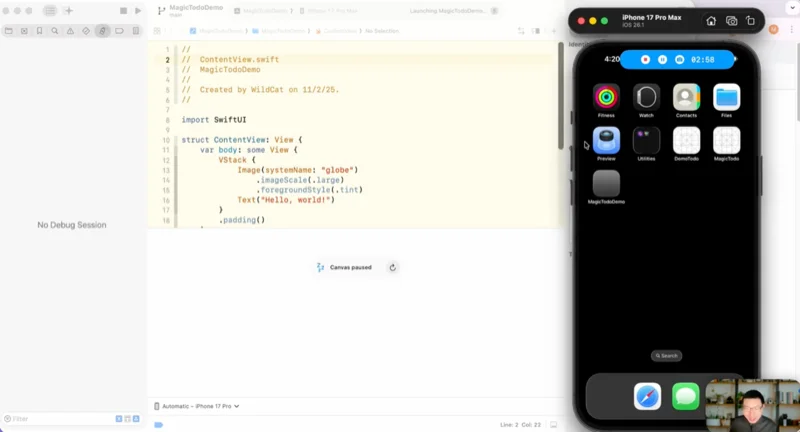Screen dimensions: 800x432
Task: Open the Find navigator magnifier icon
Action: point(55,31)
